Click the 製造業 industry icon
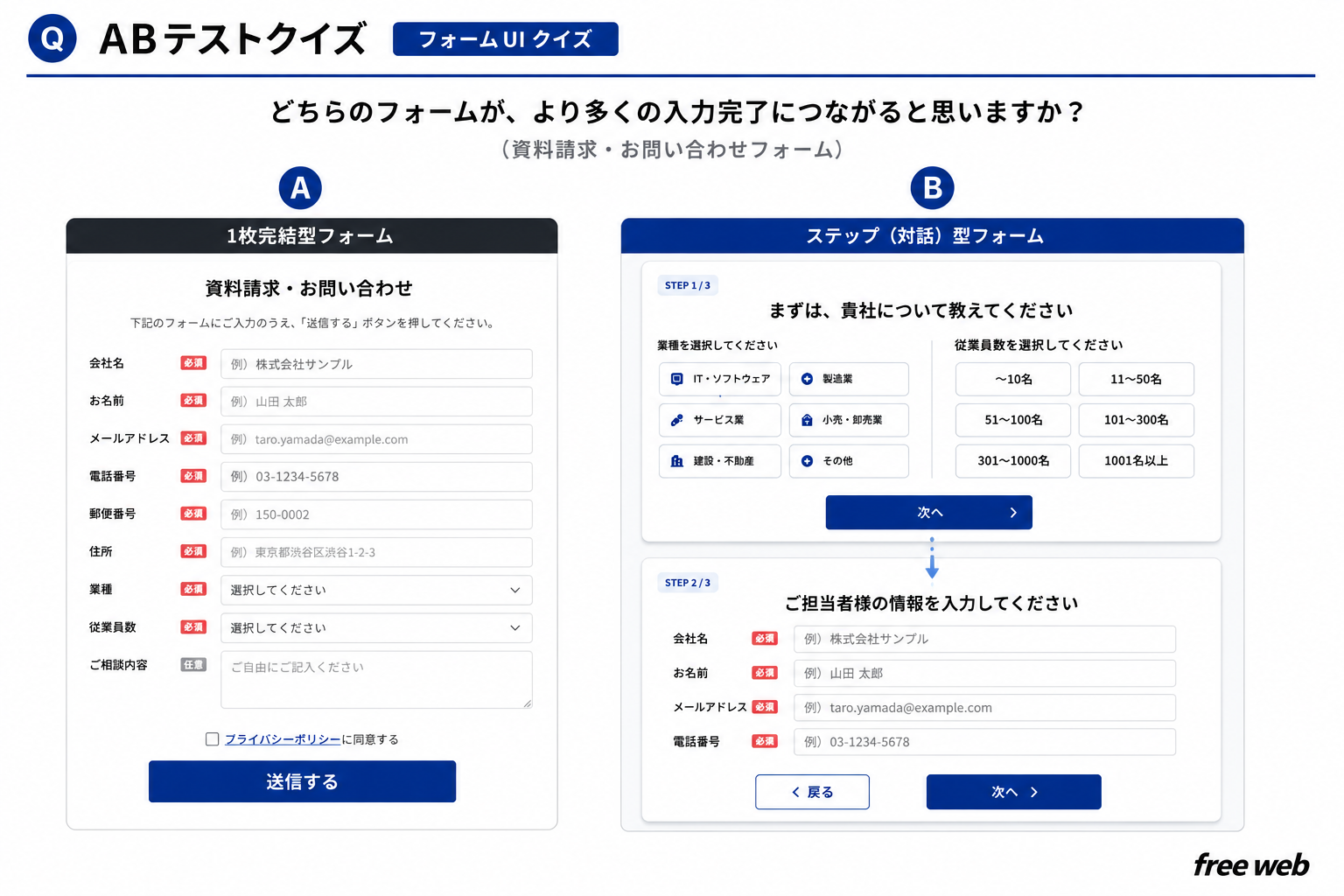The image size is (1344, 896). click(x=807, y=379)
